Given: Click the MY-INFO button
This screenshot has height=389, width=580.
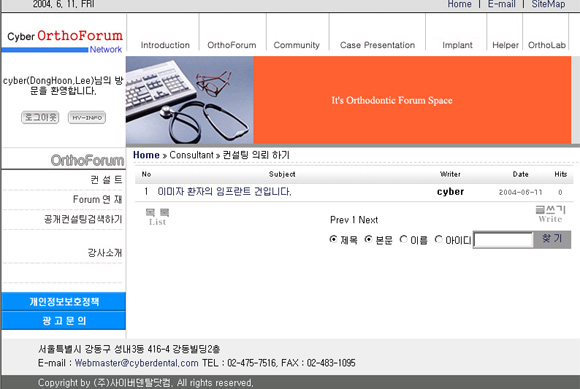Looking at the screenshot, I should tap(87, 118).
